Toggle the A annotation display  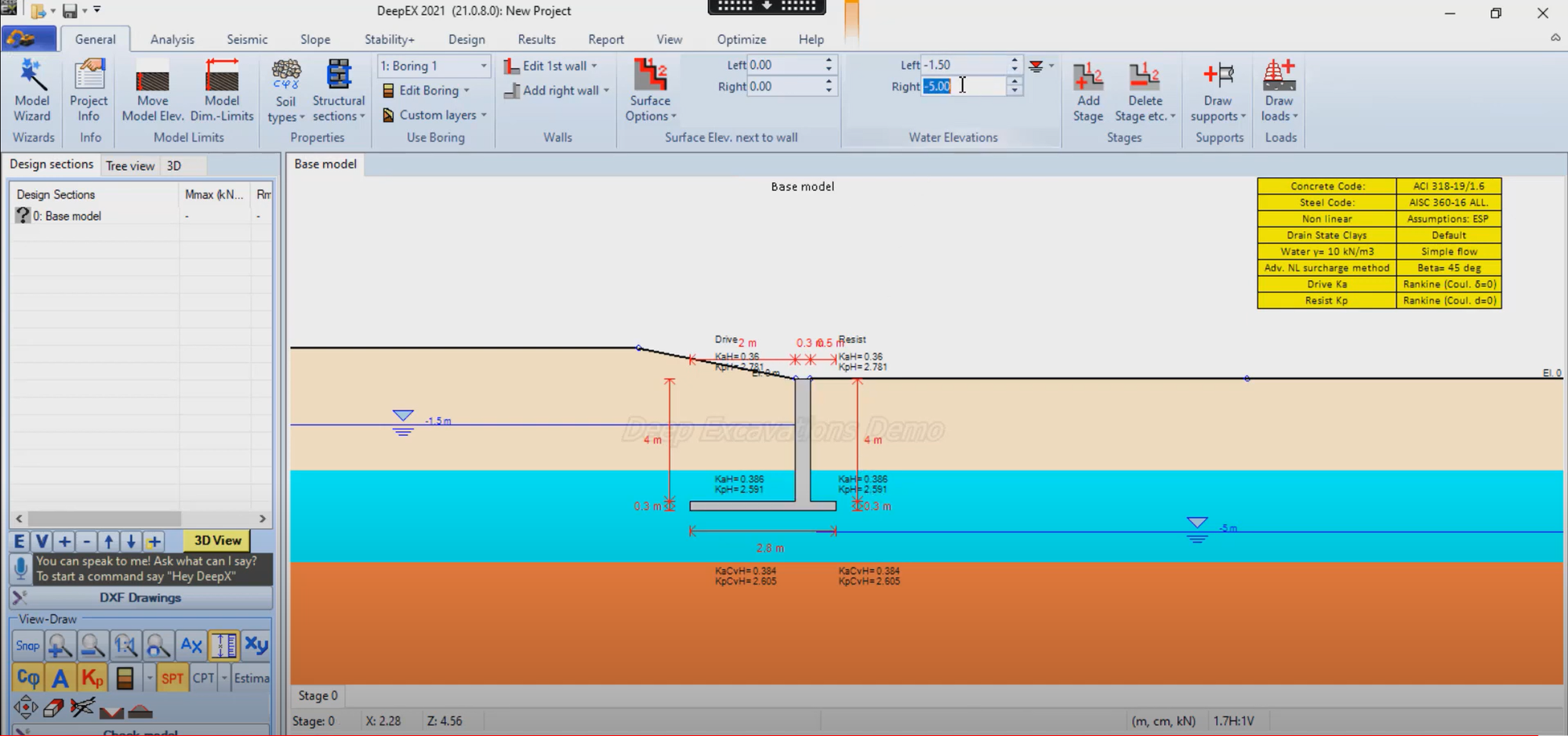click(60, 678)
